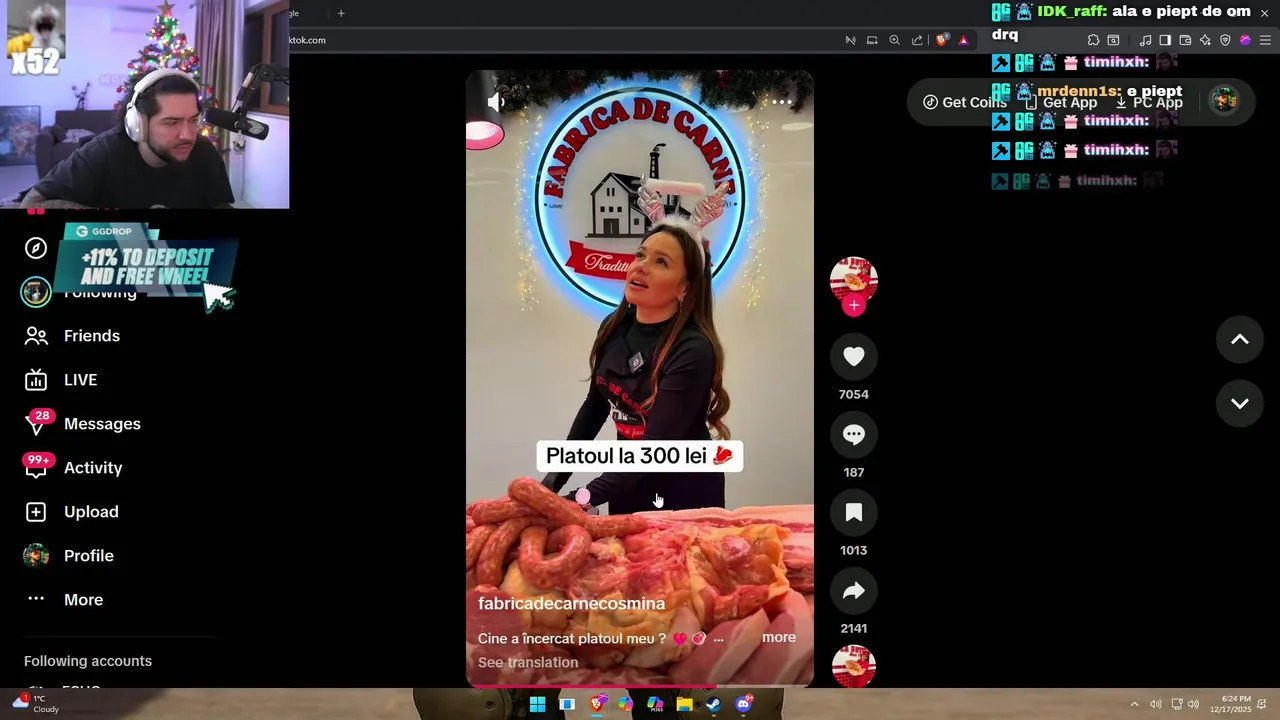Open the account avatar menu at top right
The image size is (1280, 720).
point(1224,100)
